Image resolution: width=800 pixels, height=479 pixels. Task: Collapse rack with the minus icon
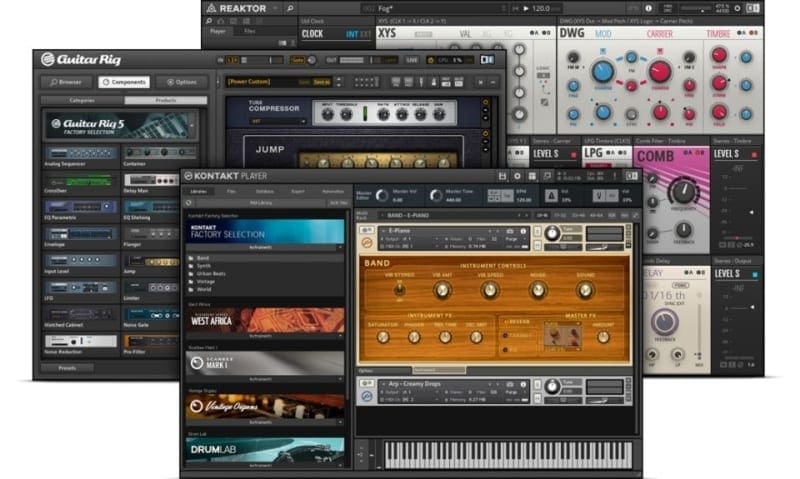(493, 82)
